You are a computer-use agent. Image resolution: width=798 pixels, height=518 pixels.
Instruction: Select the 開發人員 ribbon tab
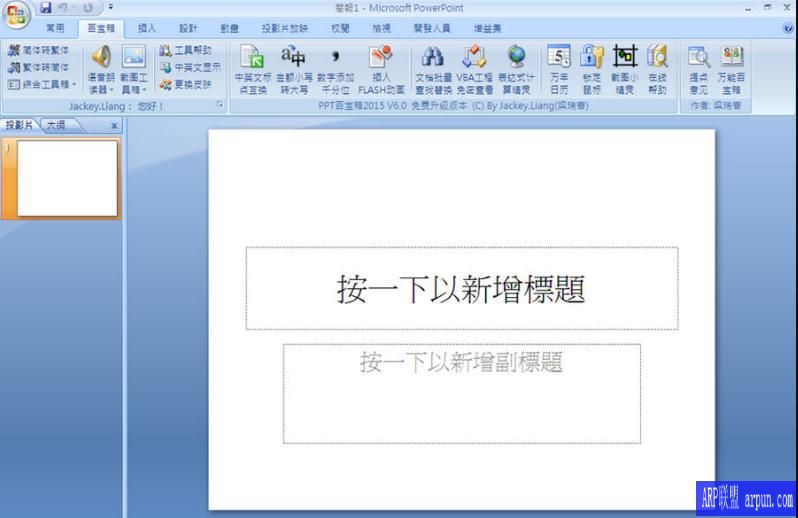click(432, 28)
